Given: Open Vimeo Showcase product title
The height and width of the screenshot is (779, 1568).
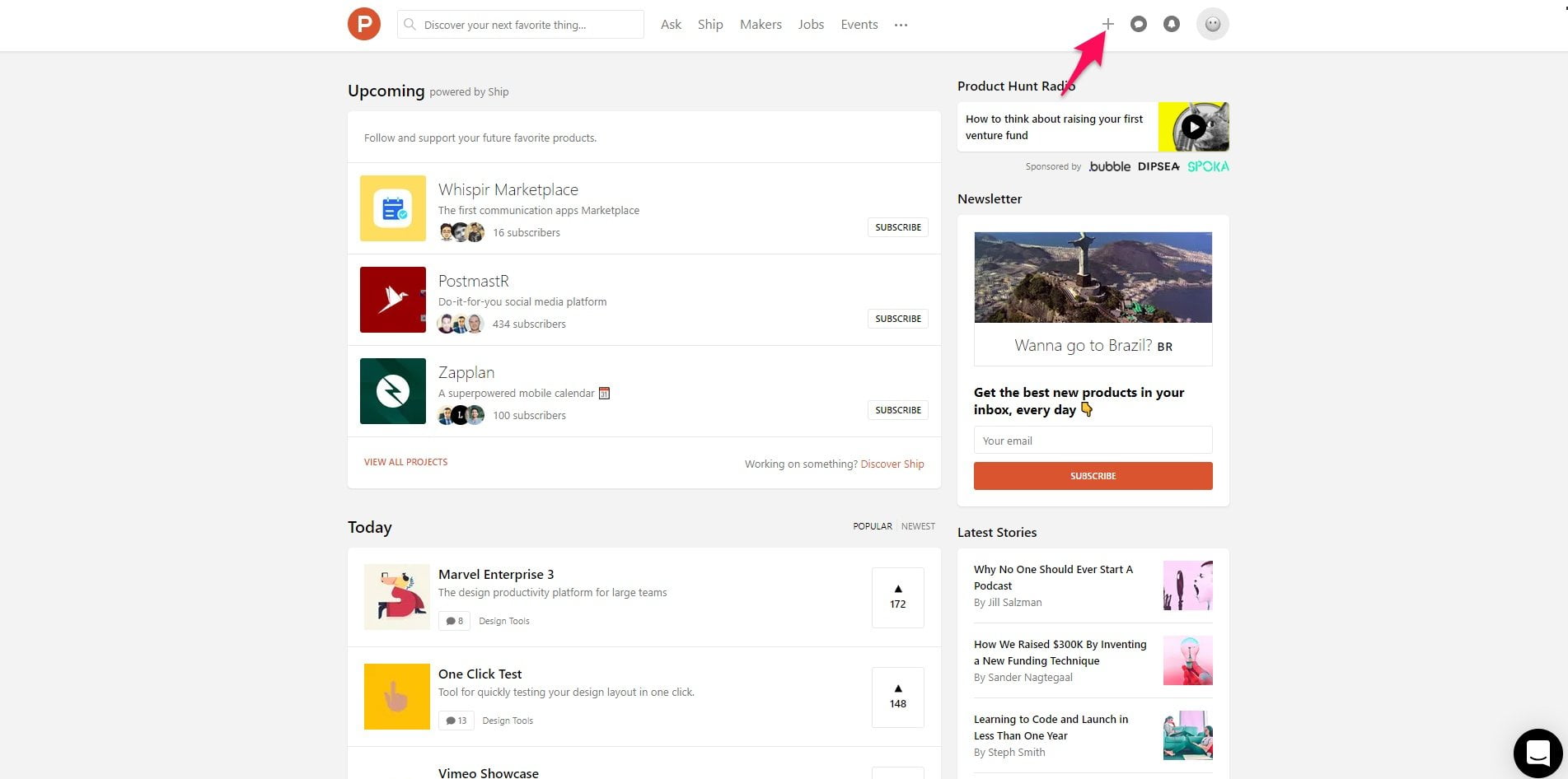Looking at the screenshot, I should tap(489, 772).
